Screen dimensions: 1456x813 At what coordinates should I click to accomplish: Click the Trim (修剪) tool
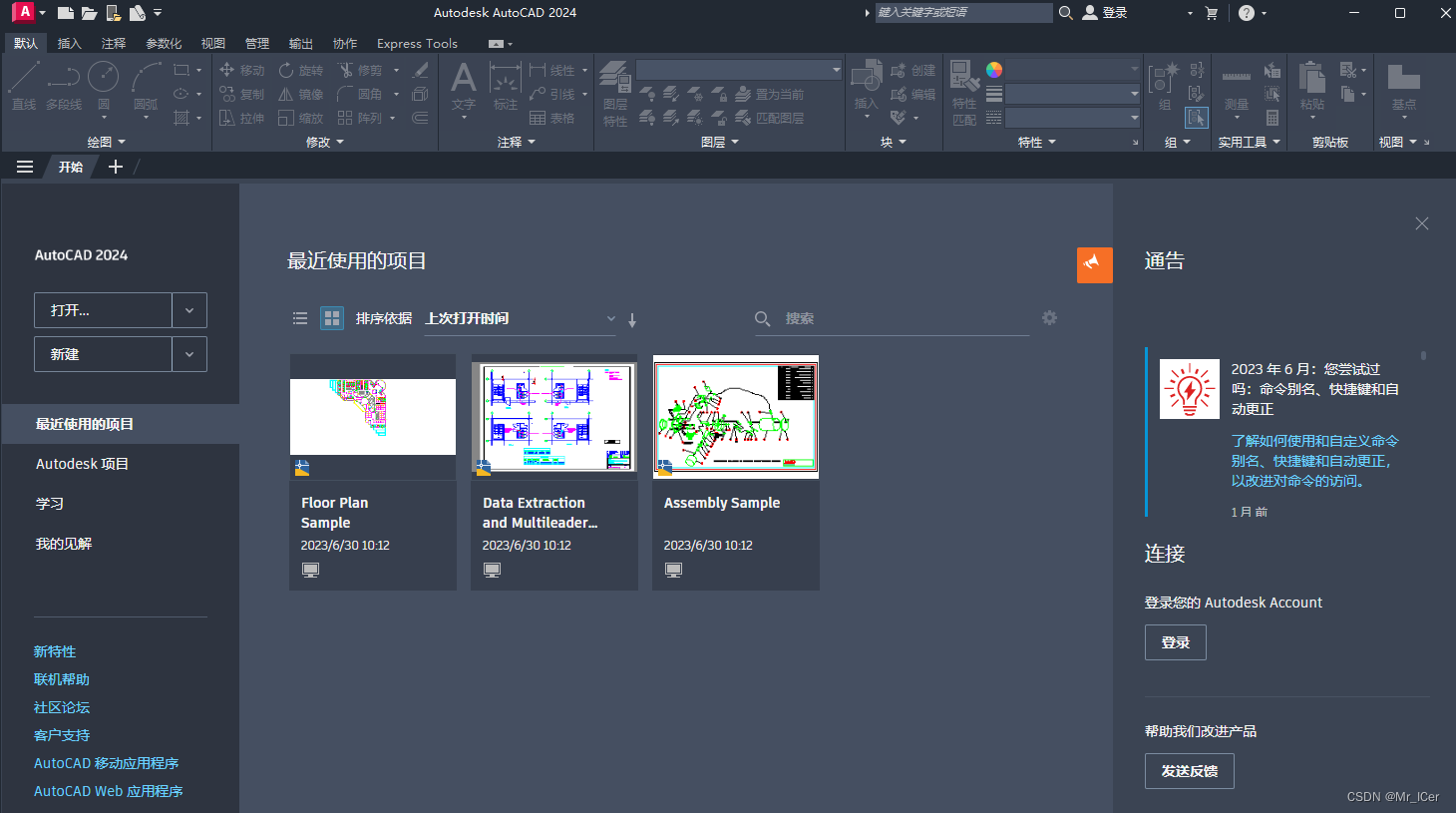click(360, 70)
